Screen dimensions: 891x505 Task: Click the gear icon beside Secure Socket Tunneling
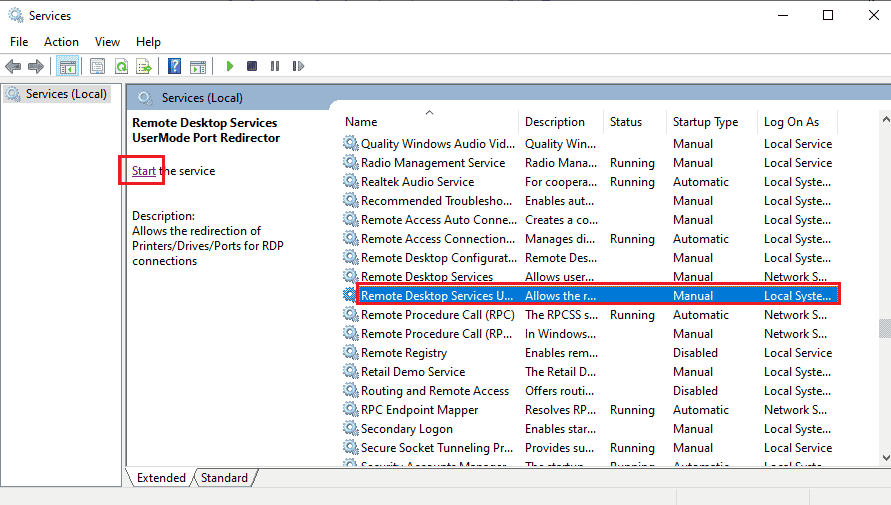[351, 448]
